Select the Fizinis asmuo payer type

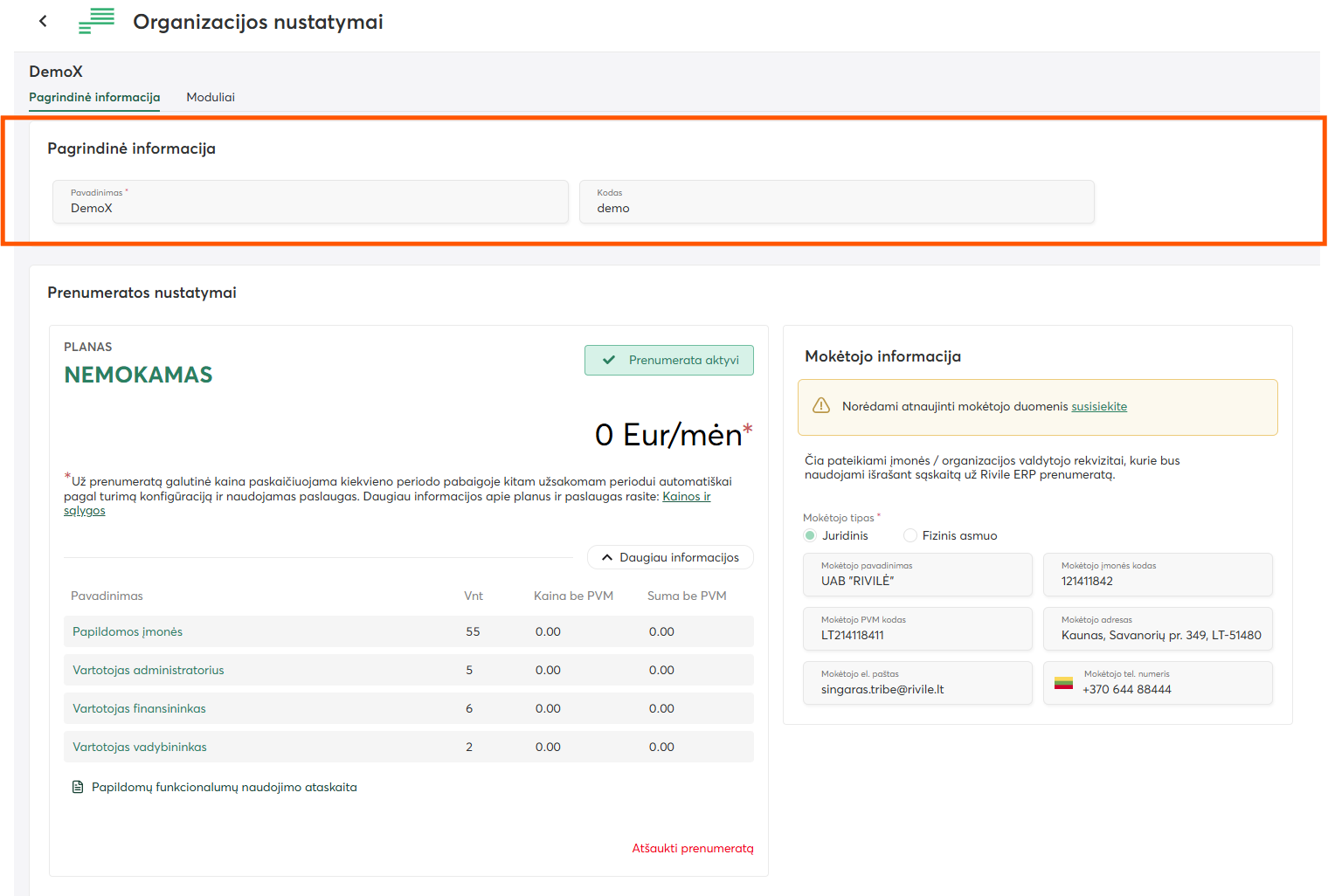[x=910, y=535]
